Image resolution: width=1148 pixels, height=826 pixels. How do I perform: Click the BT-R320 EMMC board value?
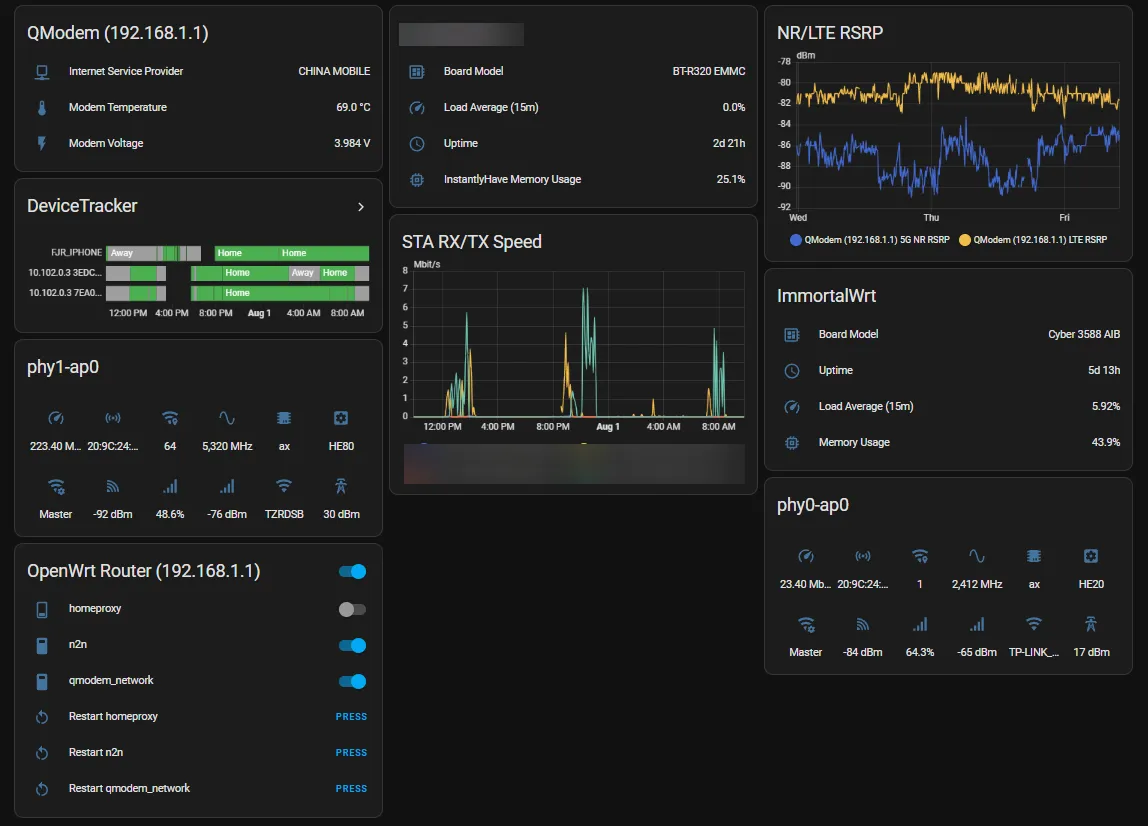coord(709,72)
